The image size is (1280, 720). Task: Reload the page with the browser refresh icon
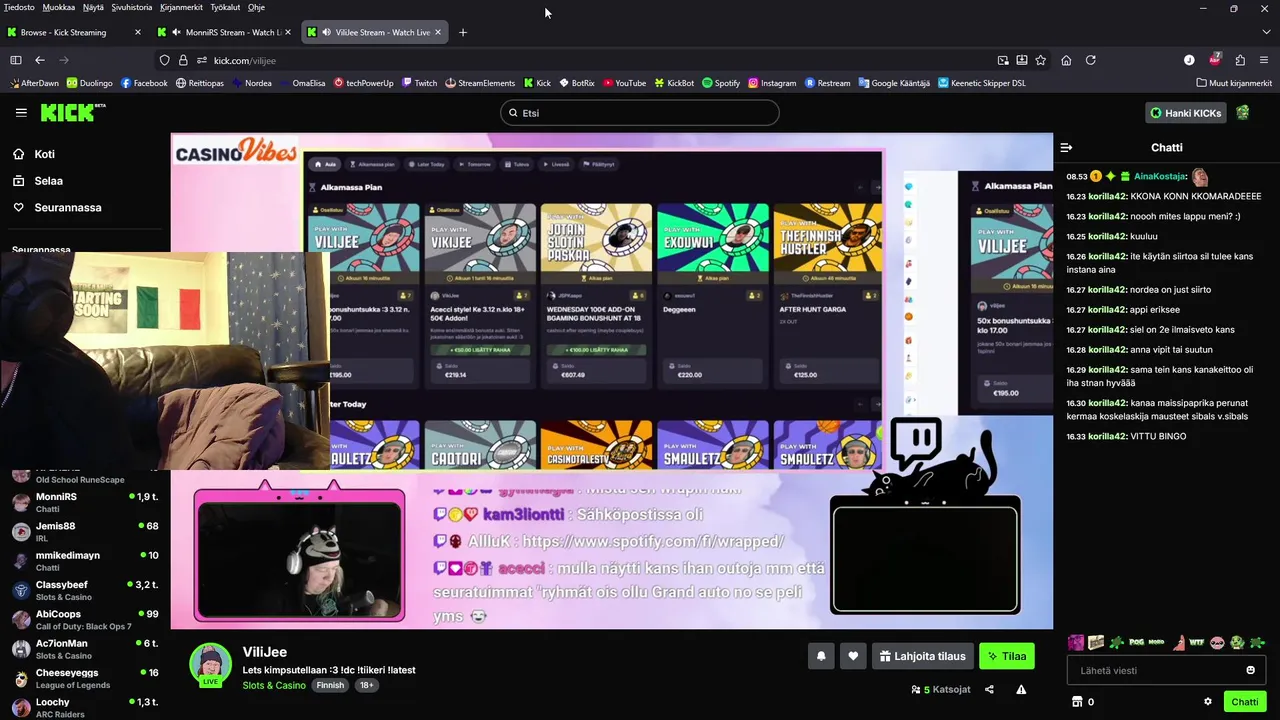click(1091, 60)
